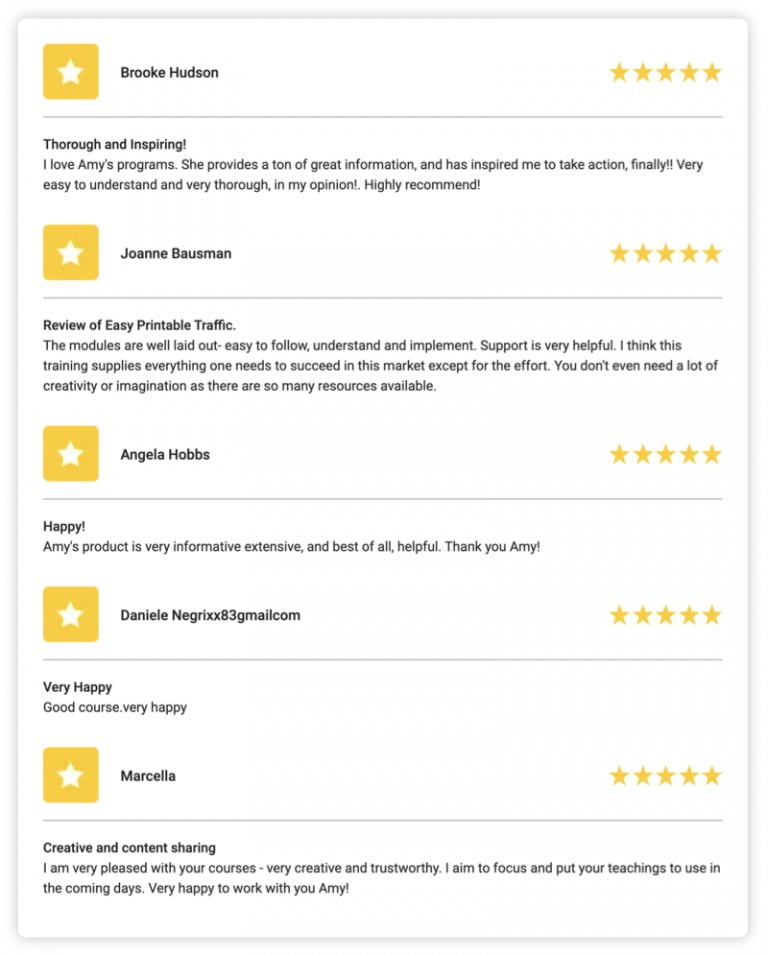Click the 'Thorough and Inspiring!' review title
Viewport: 768px width, 955px height.
[114, 144]
